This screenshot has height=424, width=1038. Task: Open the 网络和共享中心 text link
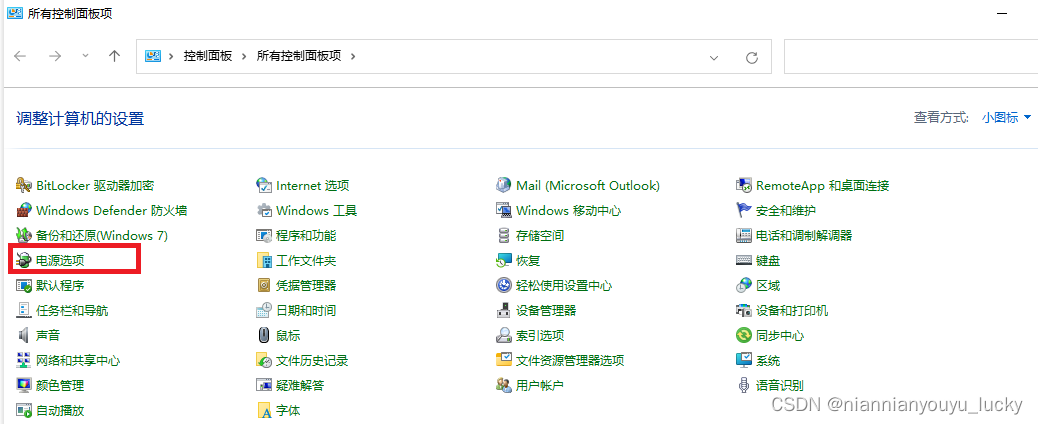(78, 361)
